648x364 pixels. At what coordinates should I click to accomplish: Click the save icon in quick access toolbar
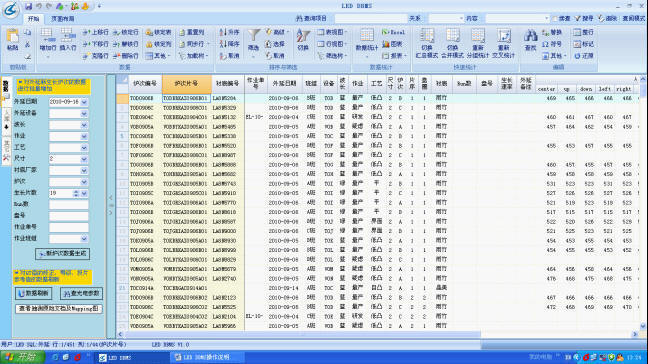(x=29, y=6)
